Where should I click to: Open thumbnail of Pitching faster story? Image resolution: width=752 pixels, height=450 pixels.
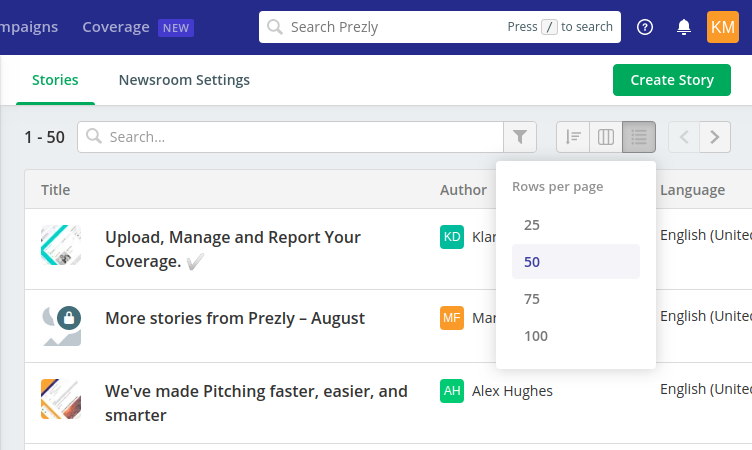tap(61, 399)
